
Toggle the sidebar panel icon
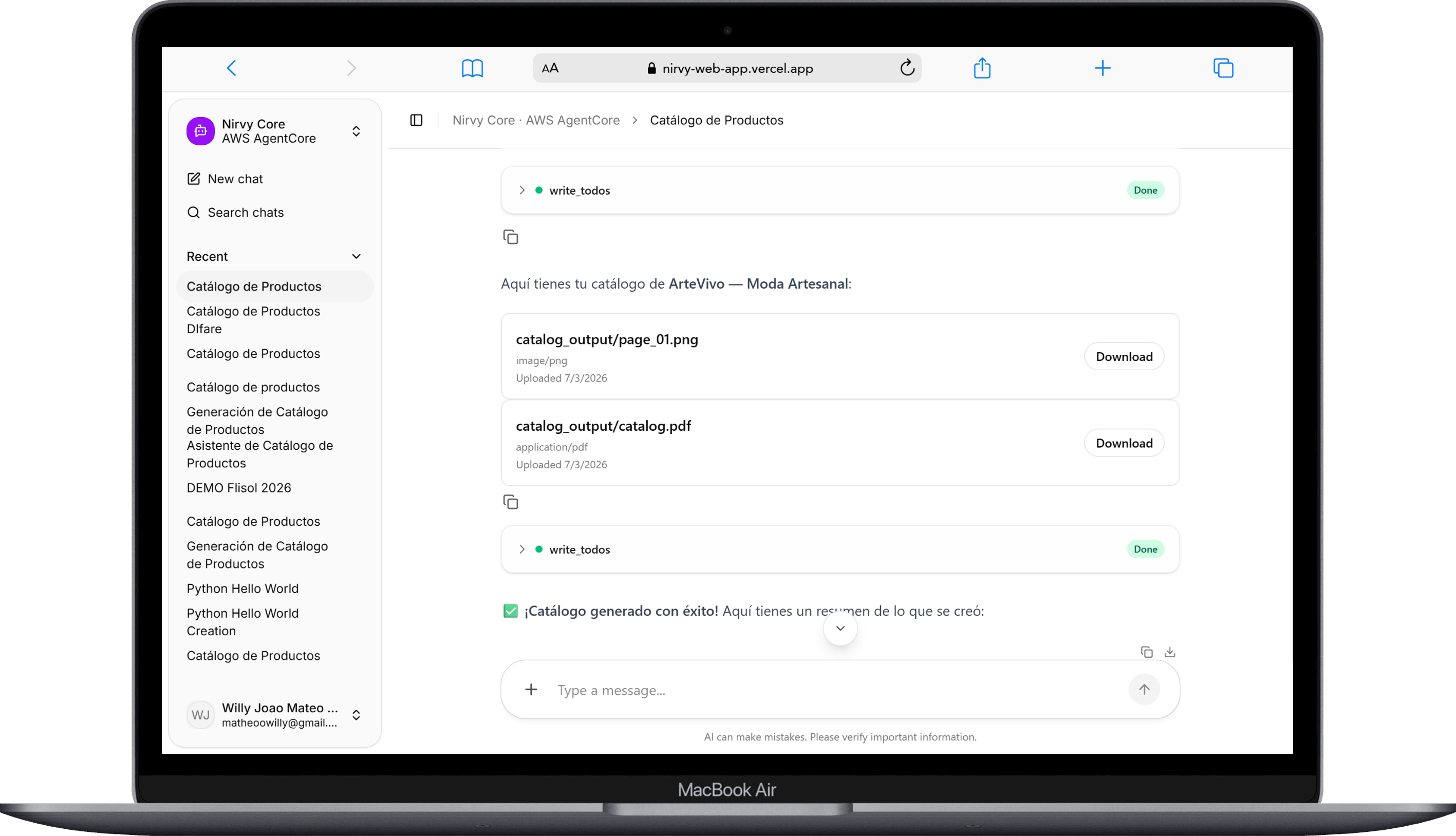click(417, 120)
